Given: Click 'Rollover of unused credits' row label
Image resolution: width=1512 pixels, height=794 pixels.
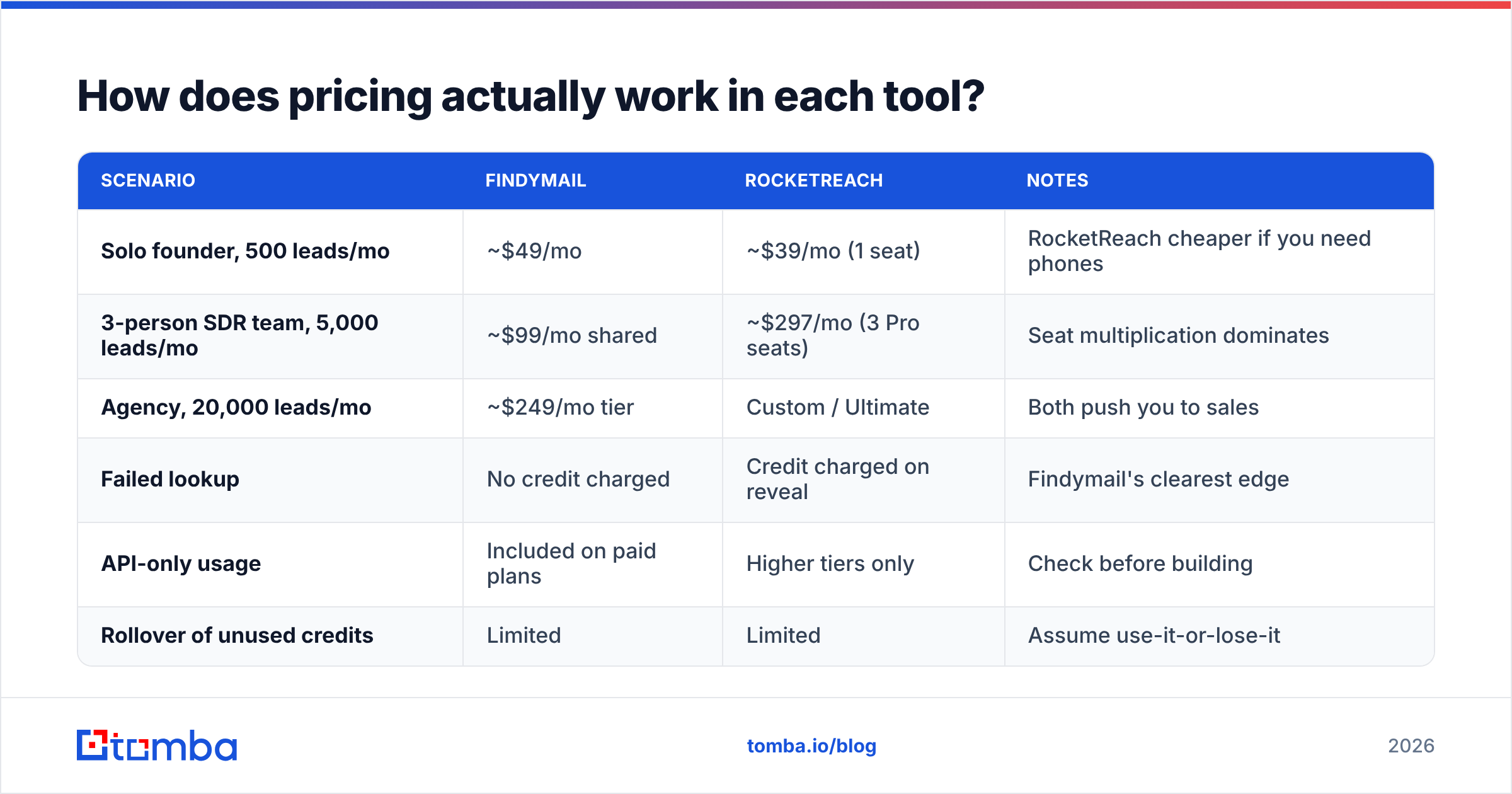Looking at the screenshot, I should pos(237,635).
